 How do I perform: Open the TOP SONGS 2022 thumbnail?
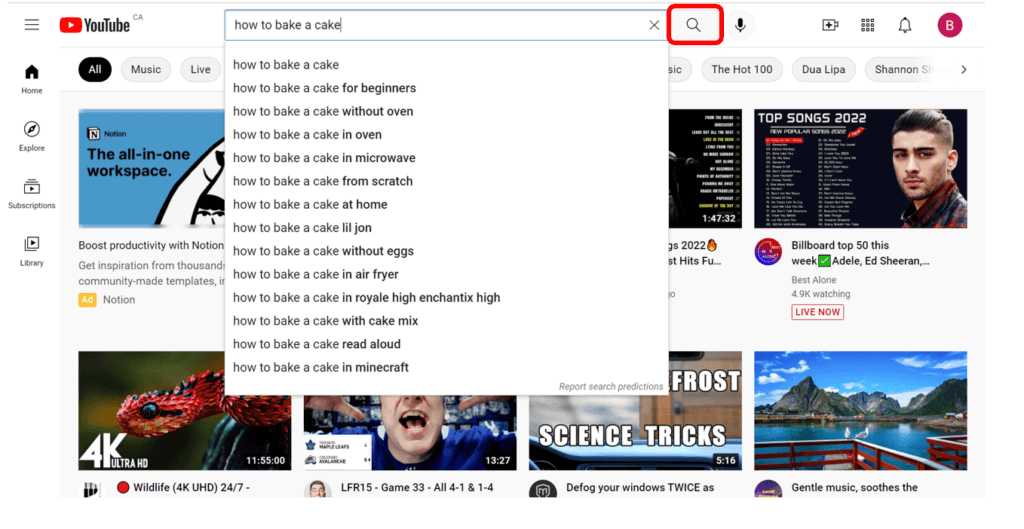click(860, 168)
